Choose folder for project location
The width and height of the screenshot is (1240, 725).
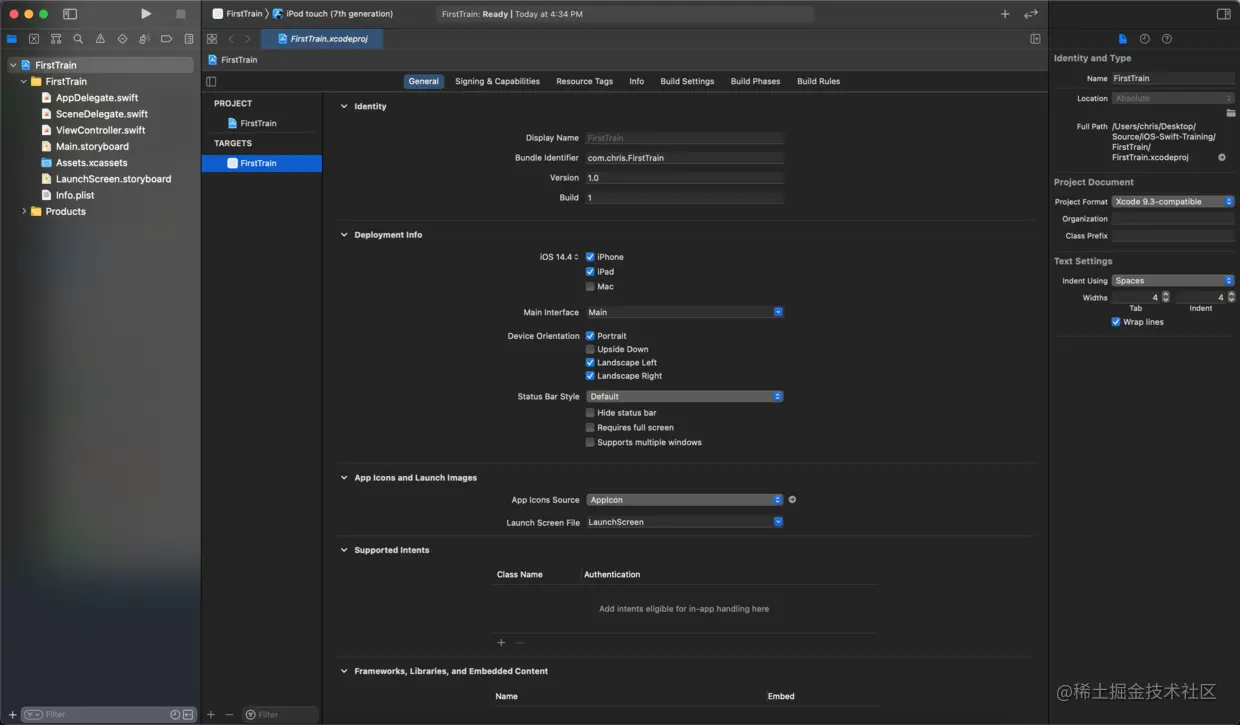coord(1231,113)
